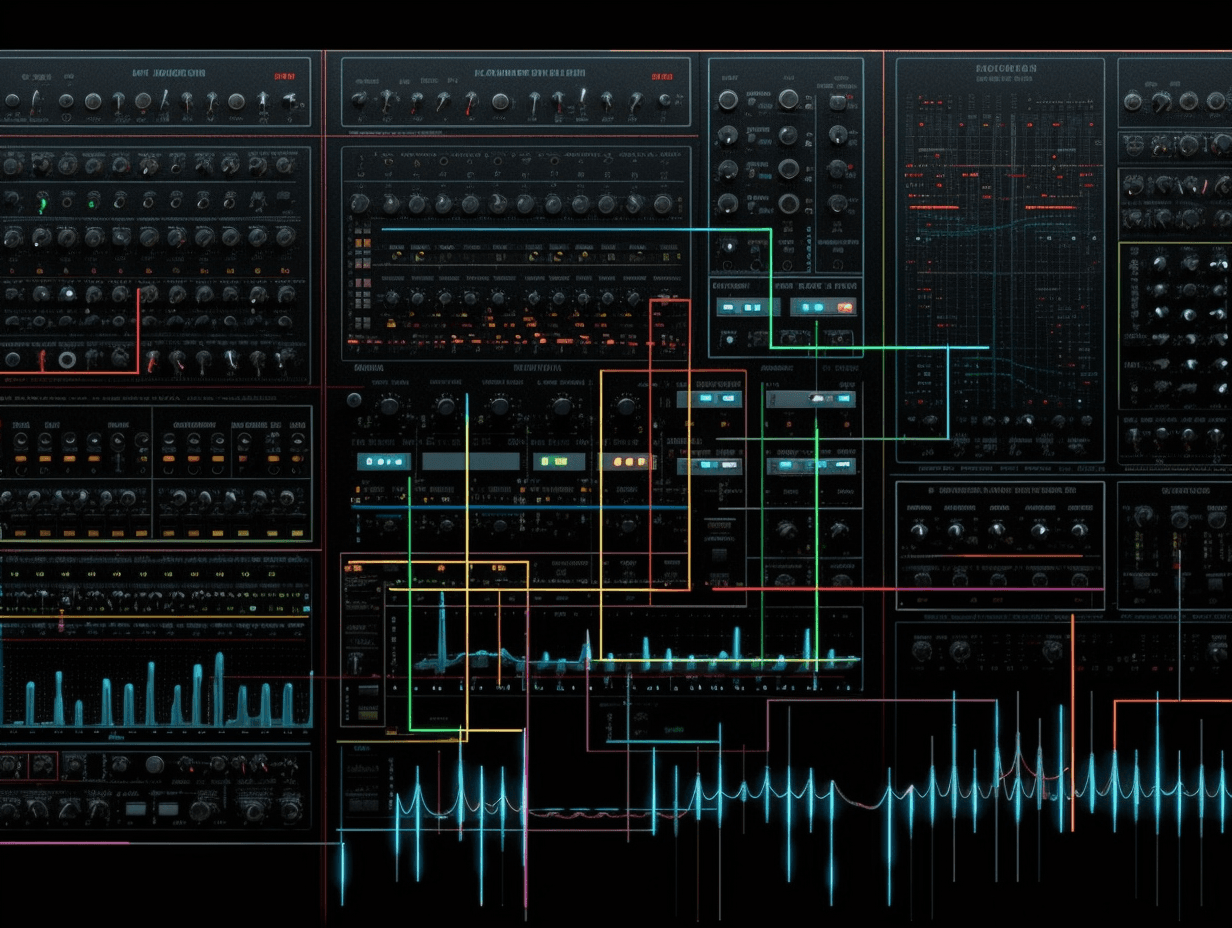Screen dimensions: 1232x928
Task: Click the yellow-outlined knob matrix panel on the right
Action: pyautogui.click(x=1175, y=326)
